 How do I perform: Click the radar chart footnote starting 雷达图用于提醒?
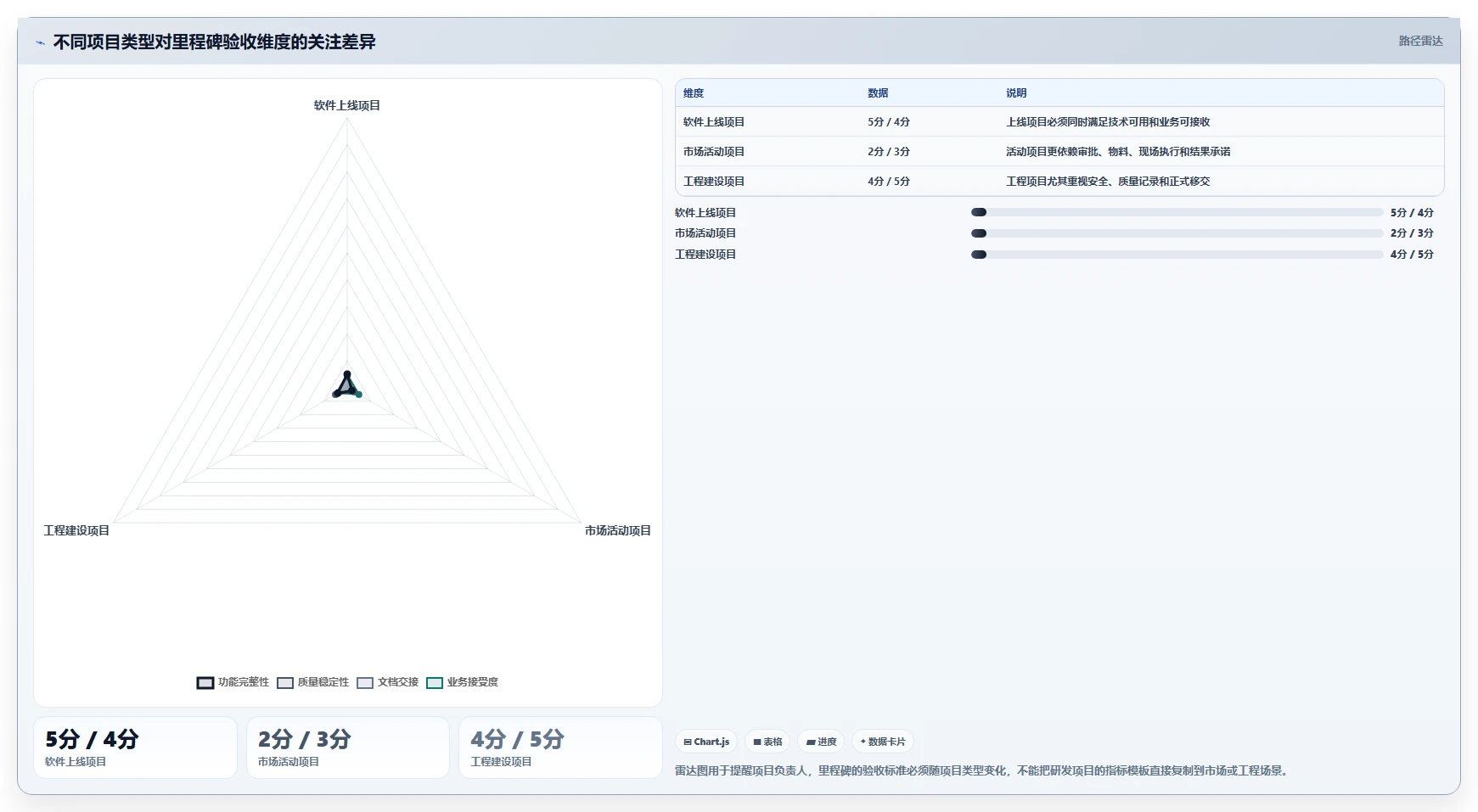tap(983, 770)
